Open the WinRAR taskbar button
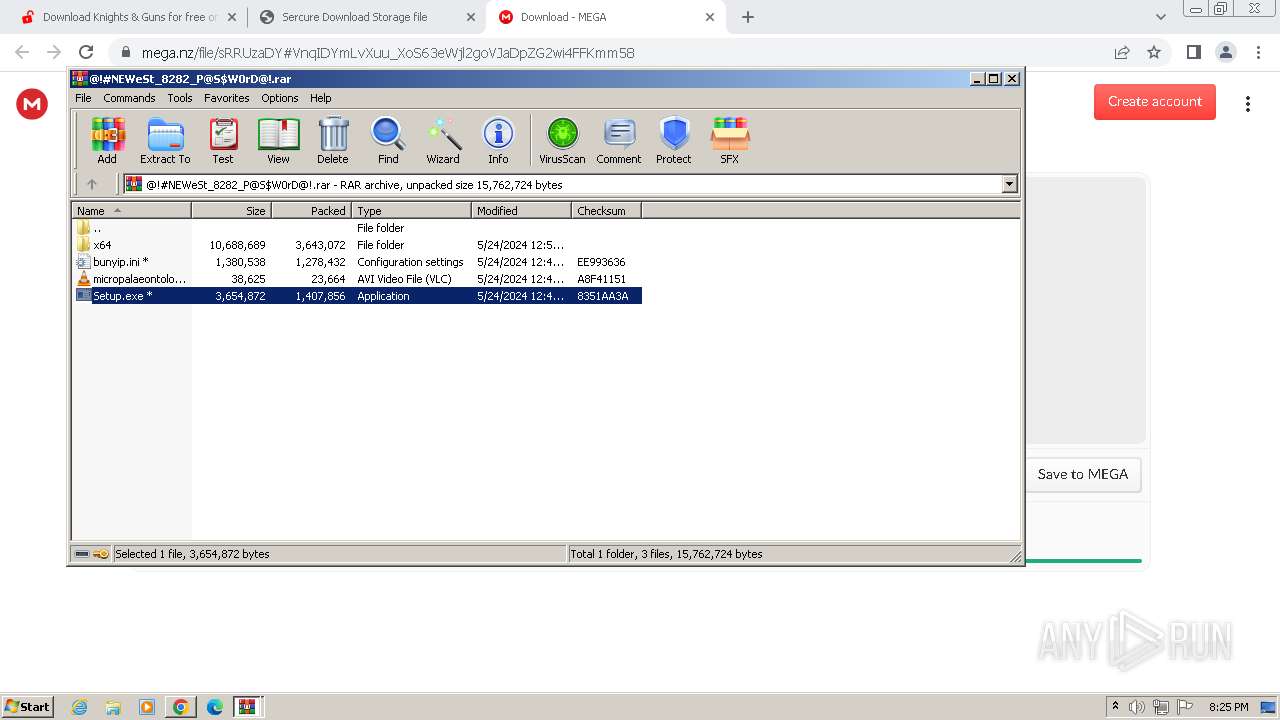The image size is (1280, 720). (x=247, y=707)
